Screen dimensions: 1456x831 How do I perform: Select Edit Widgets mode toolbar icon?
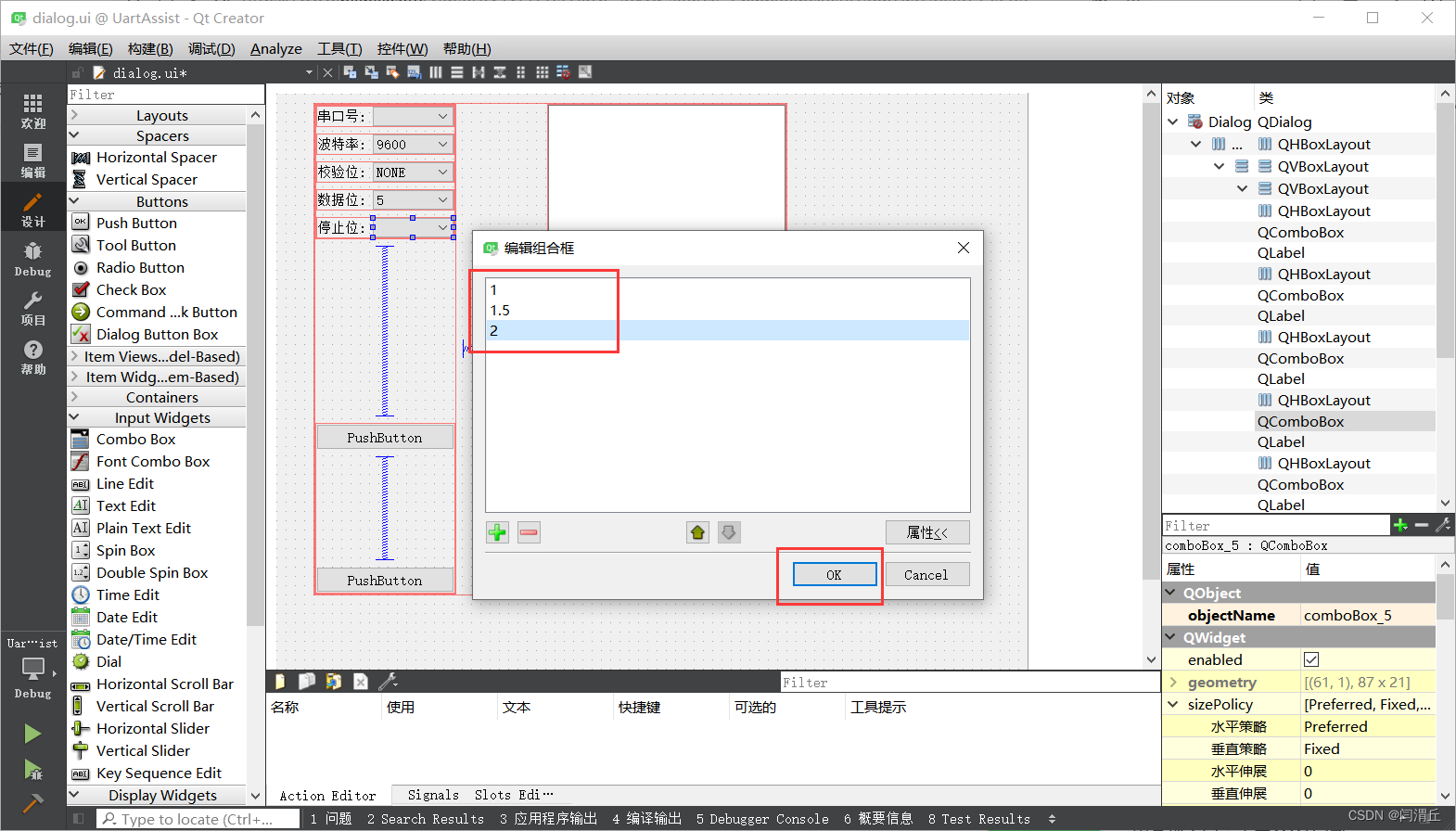tap(350, 72)
